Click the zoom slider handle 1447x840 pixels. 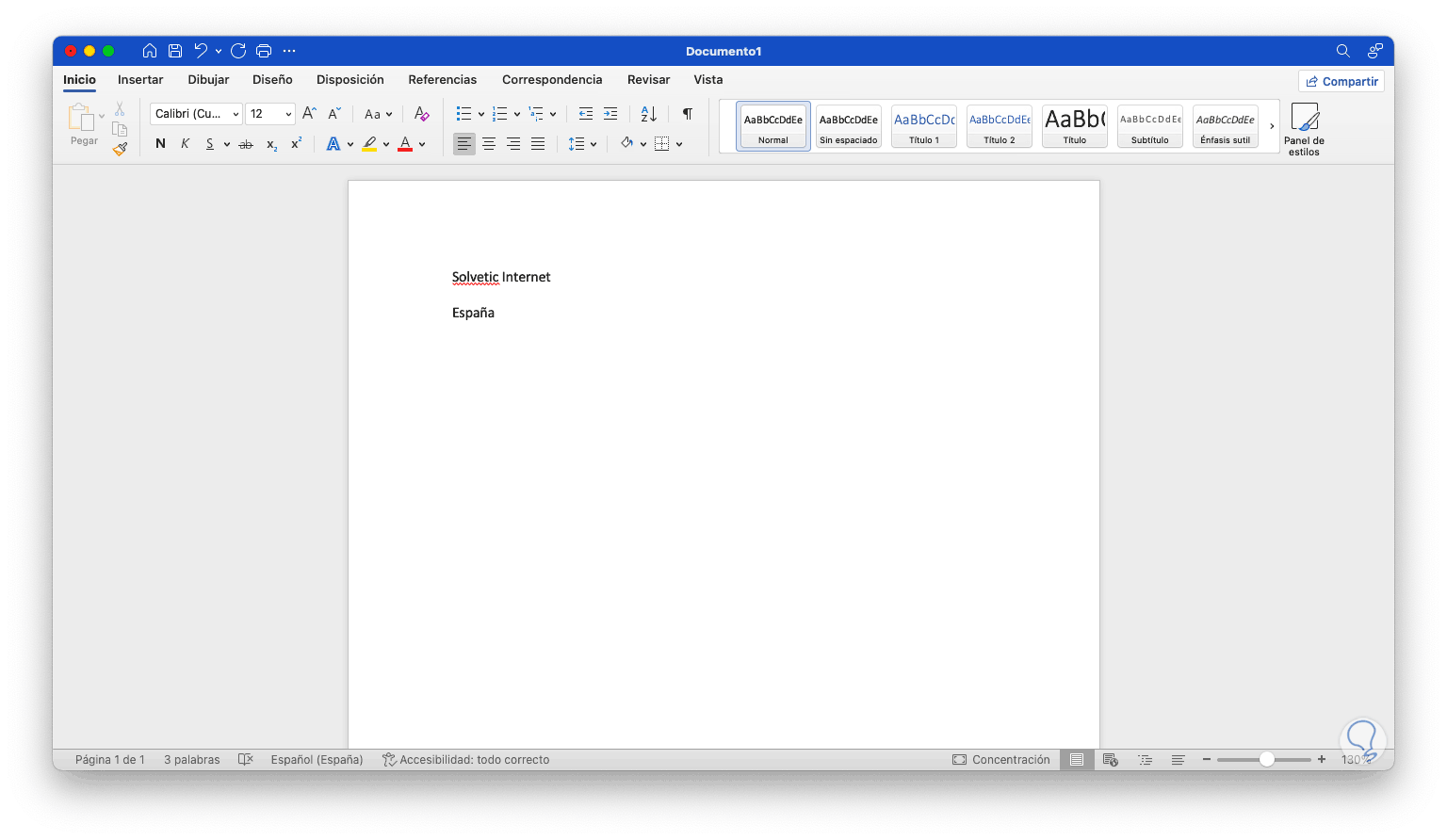(x=1267, y=759)
